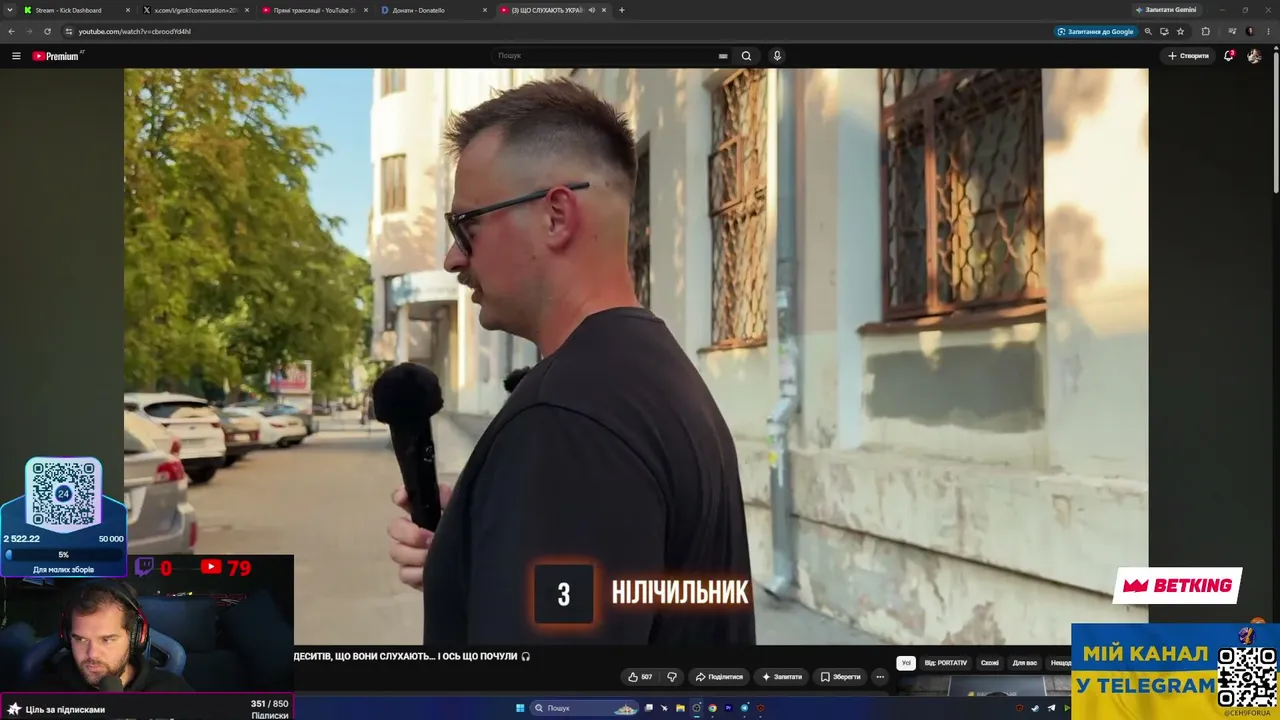This screenshot has width=1280, height=720.
Task: Open the YouTube account avatar menu
Action: coord(1254,56)
